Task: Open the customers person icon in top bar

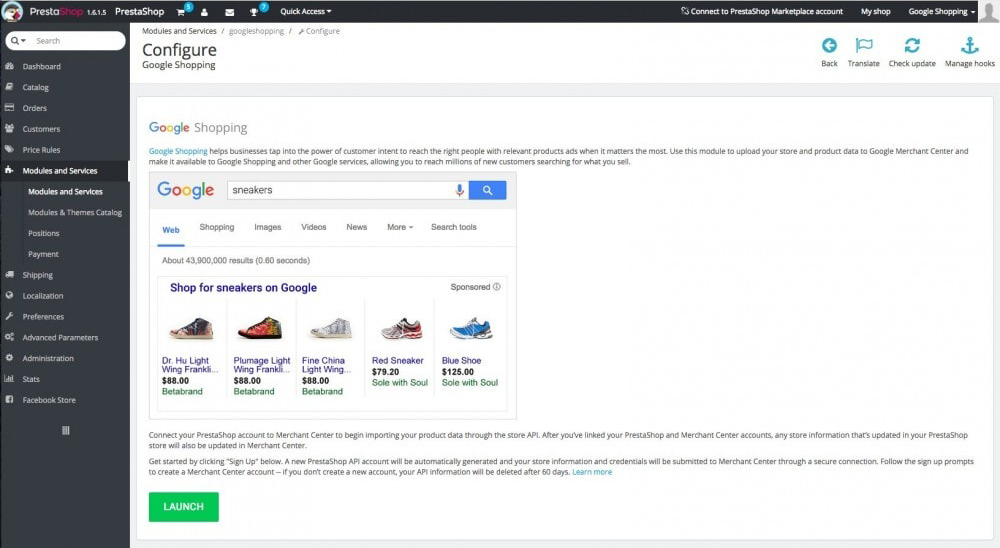Action: click(205, 12)
